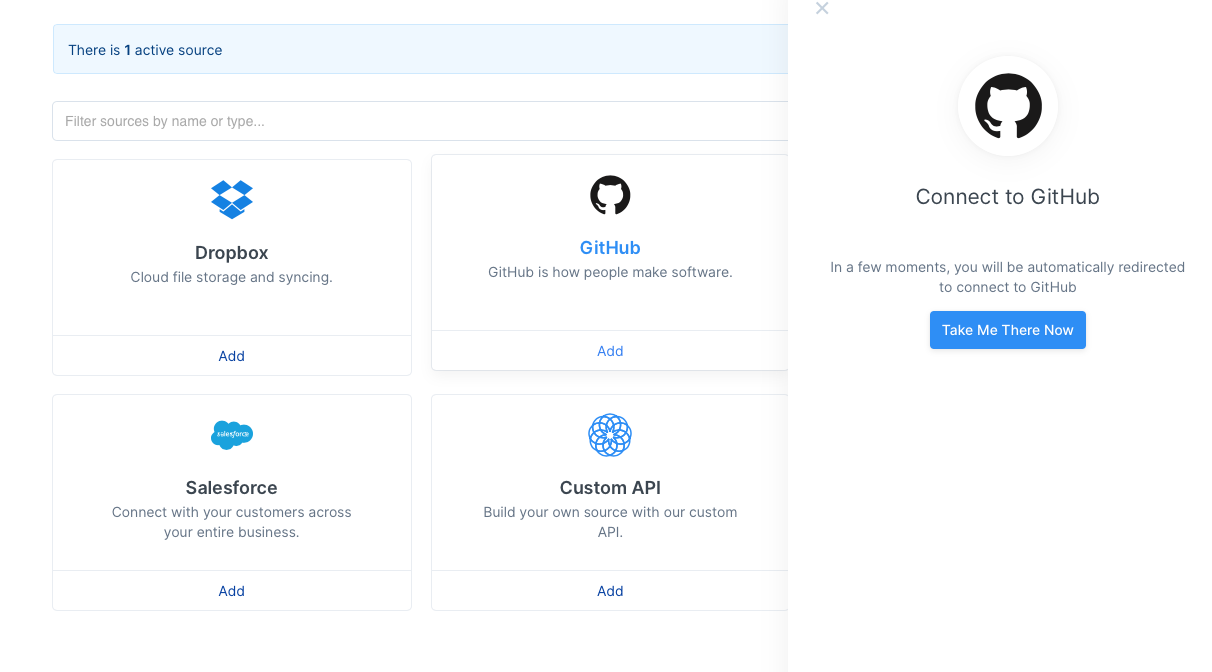Open the GitHub card title link

pyautogui.click(x=610, y=248)
